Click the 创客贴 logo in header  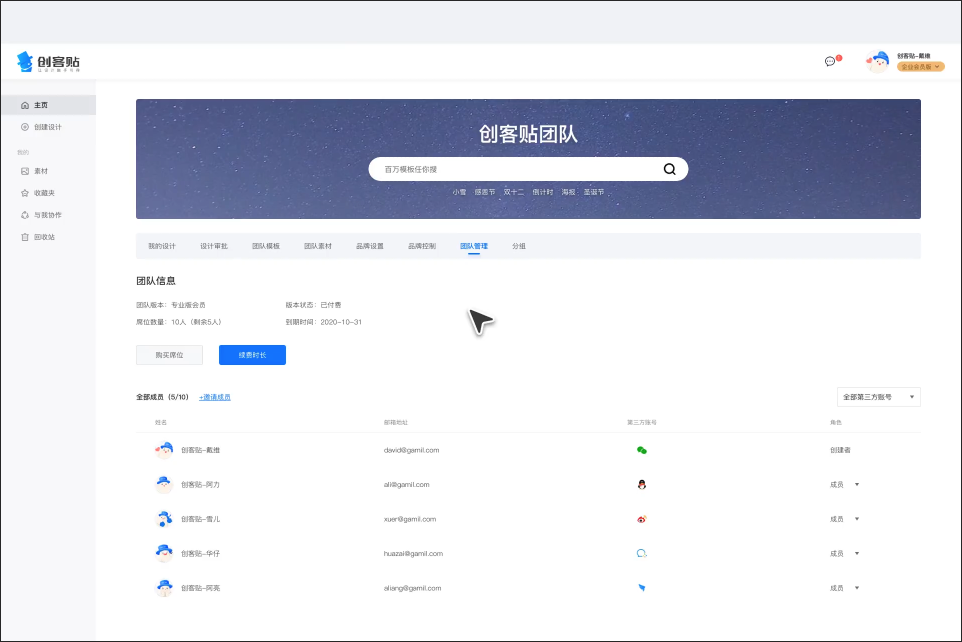coord(48,62)
